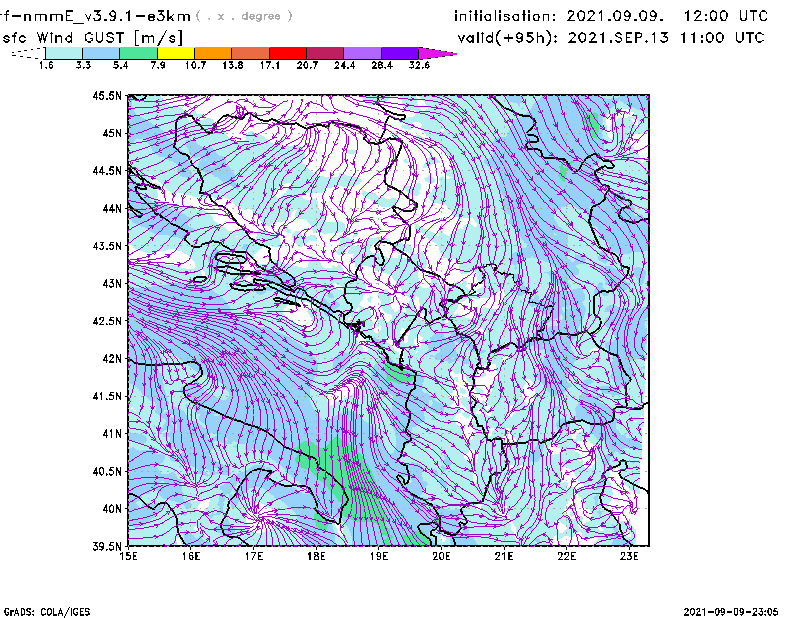The image size is (800, 618).
Task: Click legend value 24.4
Action: 344,65
